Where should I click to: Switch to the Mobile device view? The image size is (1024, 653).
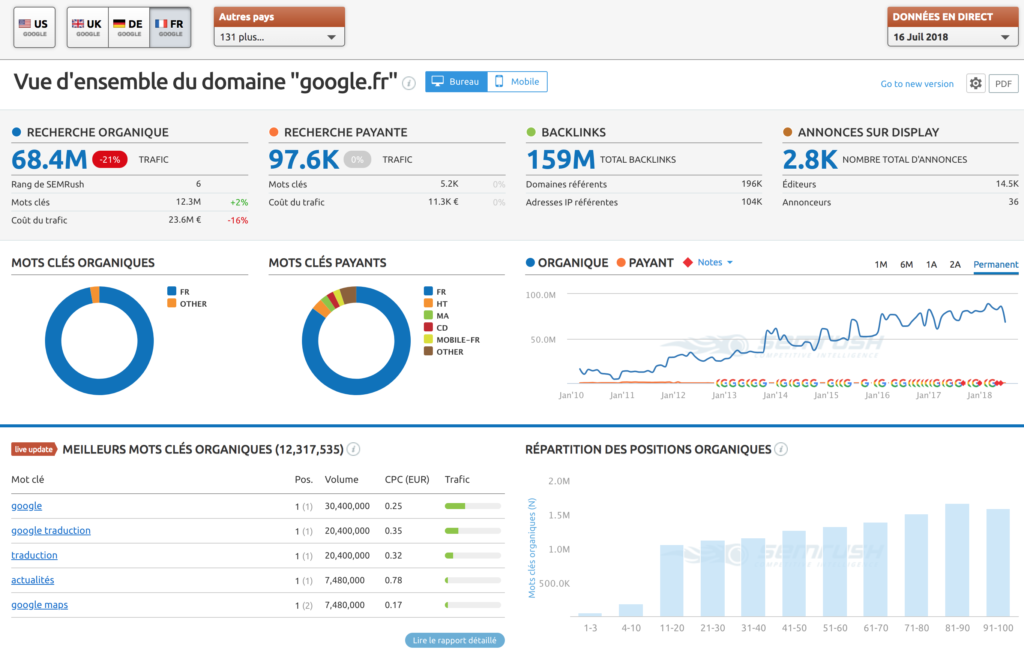pyautogui.click(x=517, y=82)
